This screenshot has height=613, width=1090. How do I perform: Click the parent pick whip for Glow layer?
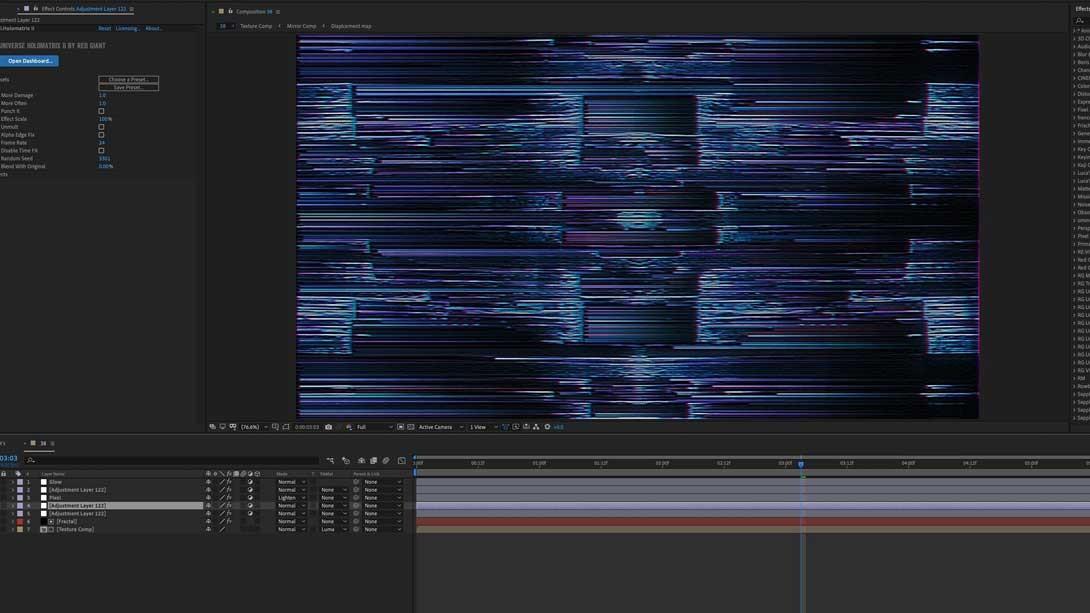pyautogui.click(x=357, y=482)
